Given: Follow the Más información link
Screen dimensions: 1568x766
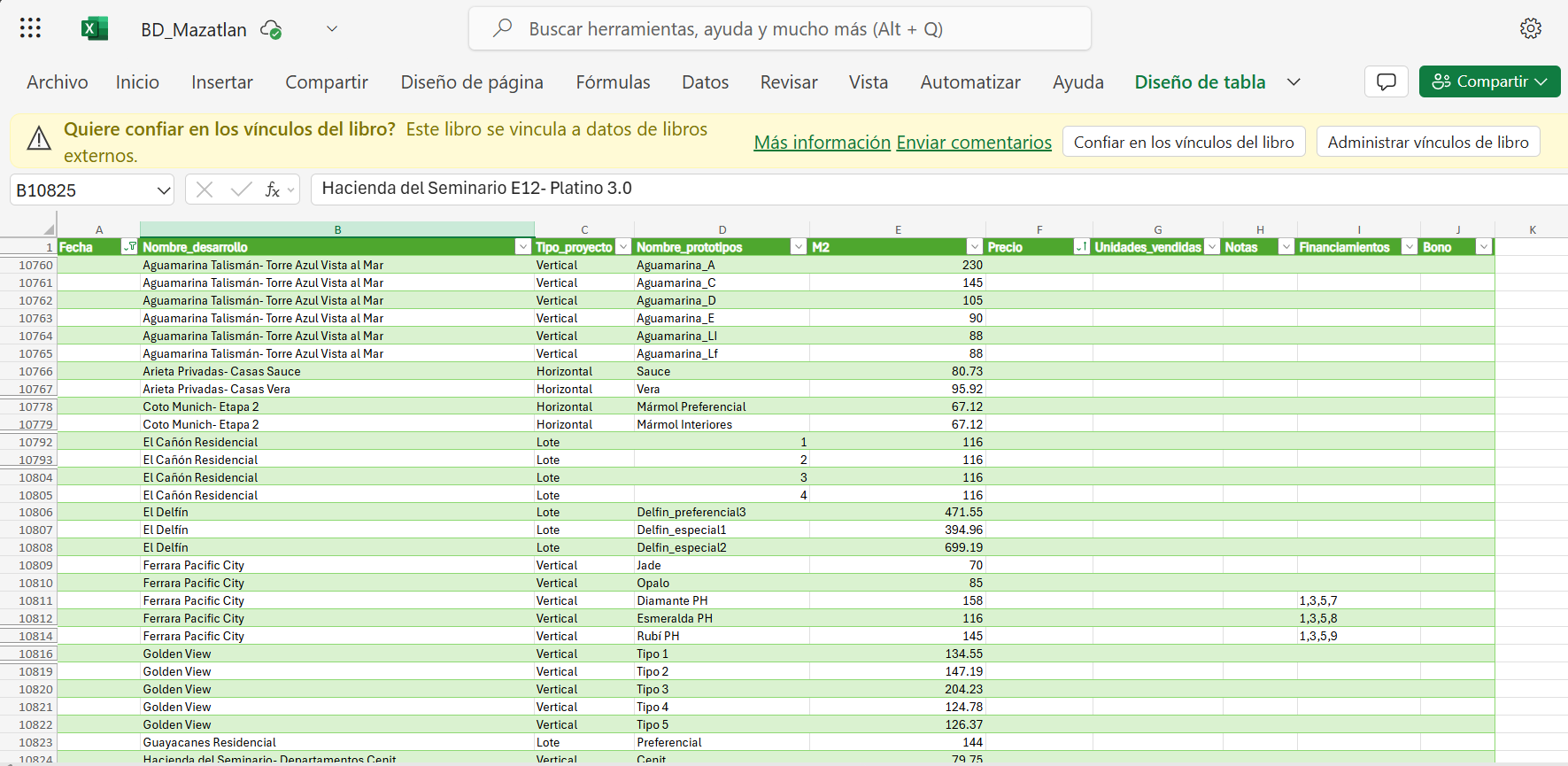Looking at the screenshot, I should pyautogui.click(x=822, y=143).
